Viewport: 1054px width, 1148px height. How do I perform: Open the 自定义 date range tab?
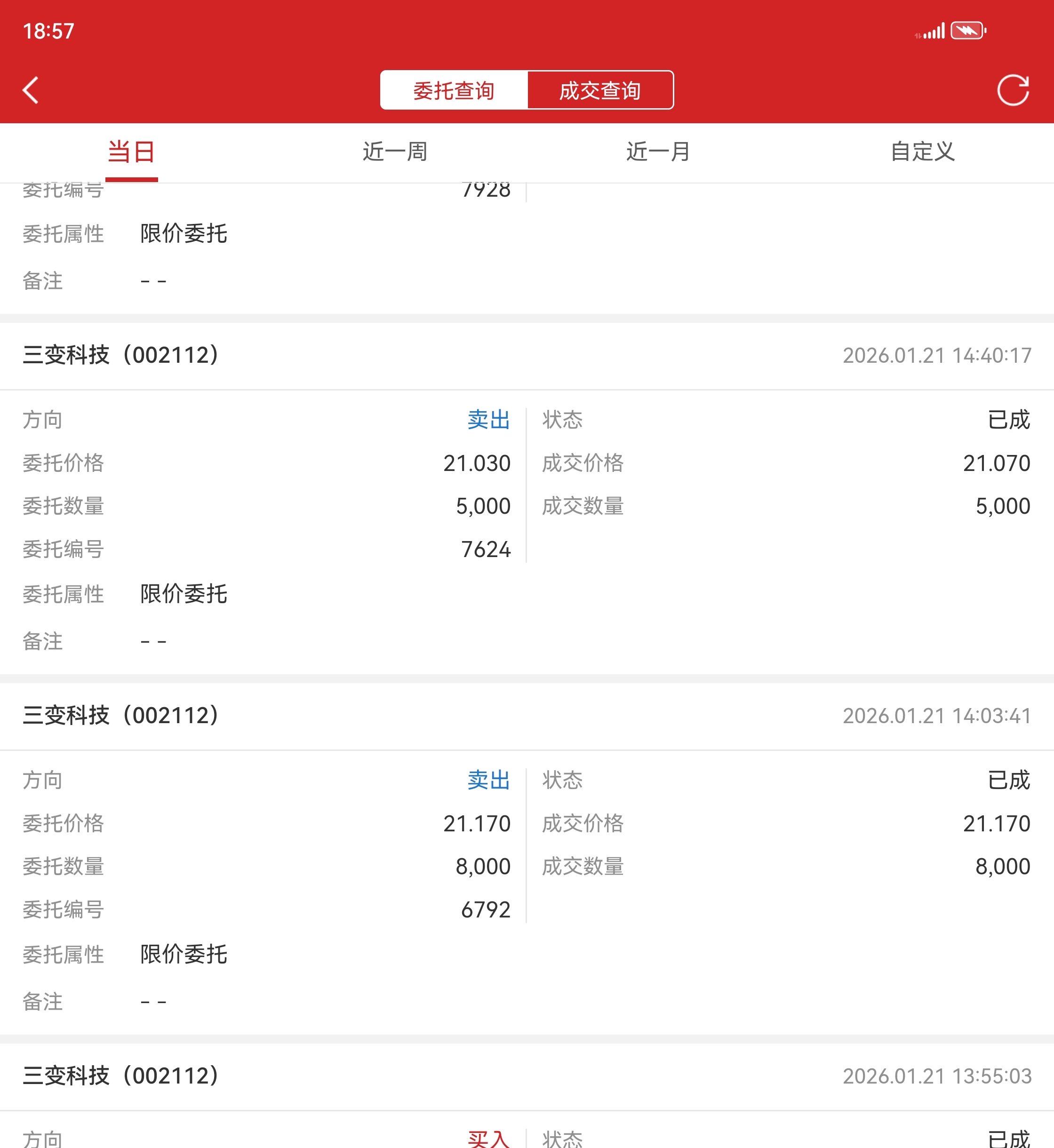click(922, 151)
